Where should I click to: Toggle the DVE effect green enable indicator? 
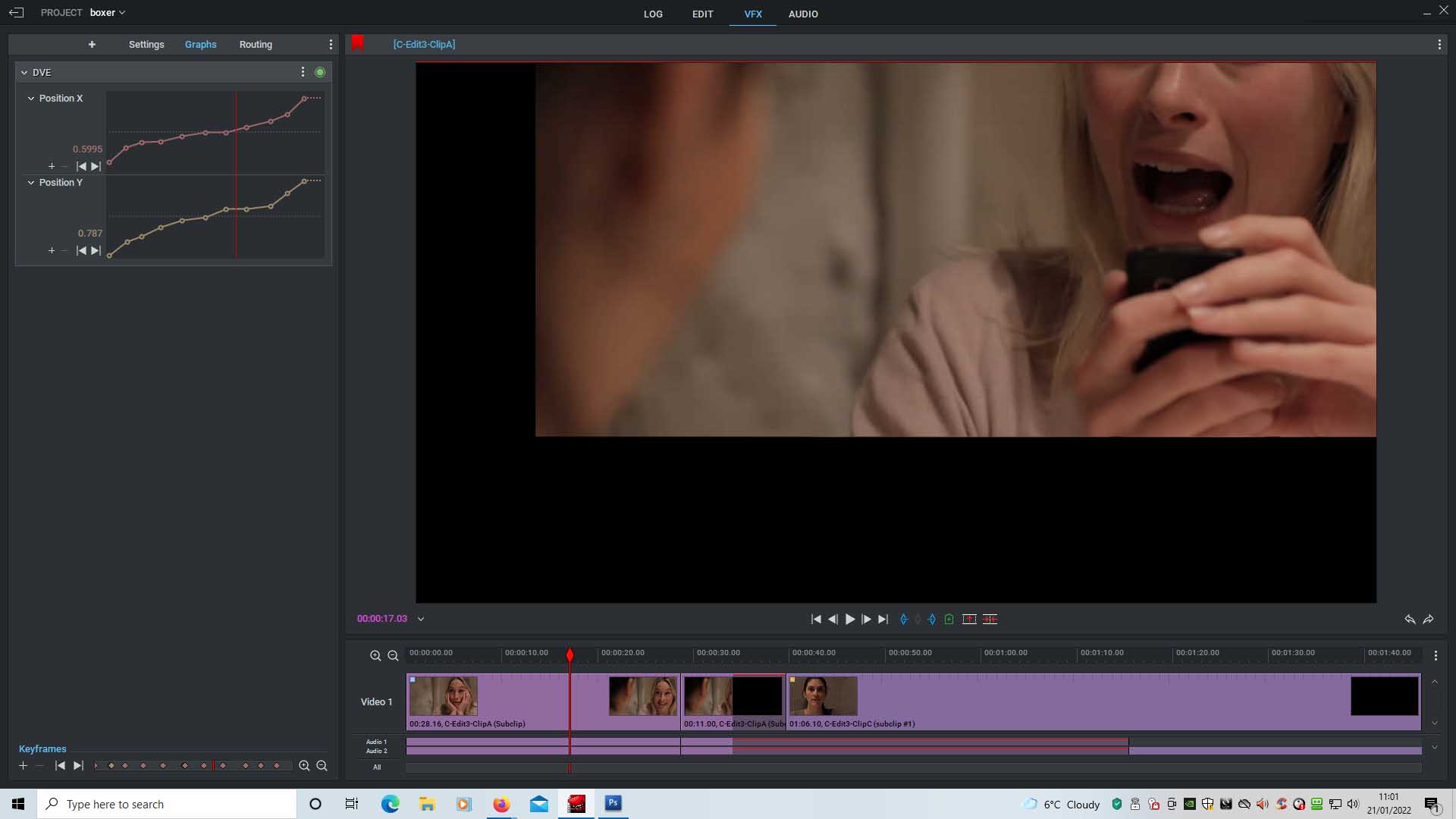320,72
